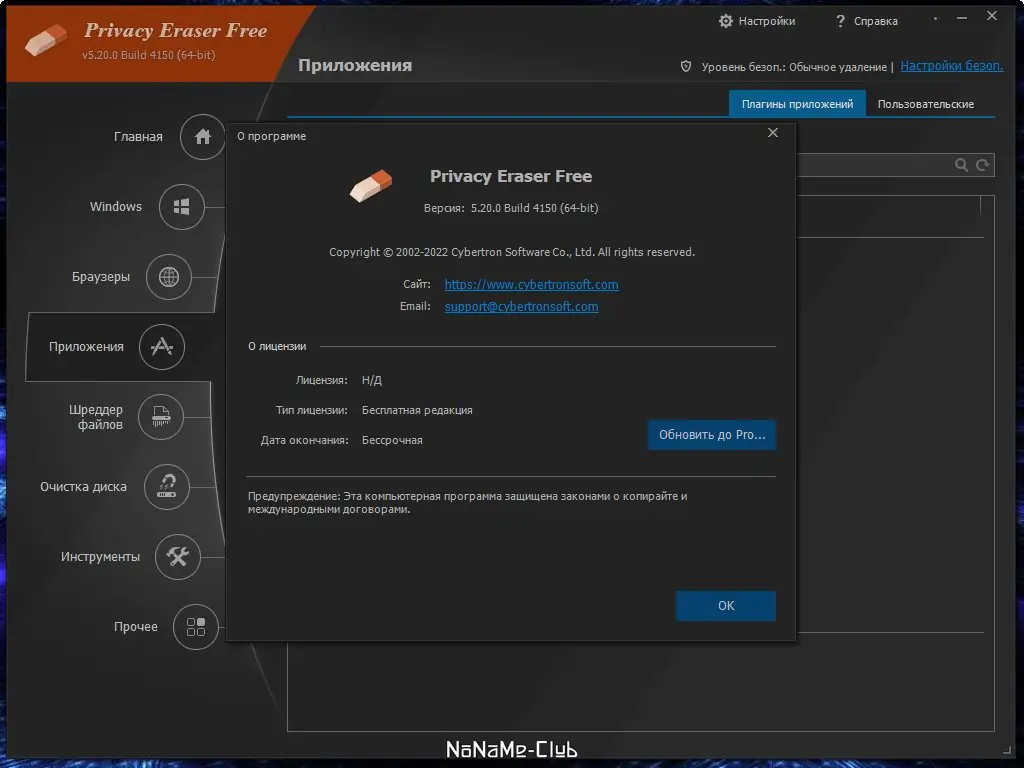Open the Инструменты tools icon
This screenshot has height=768, width=1024.
click(x=178, y=556)
